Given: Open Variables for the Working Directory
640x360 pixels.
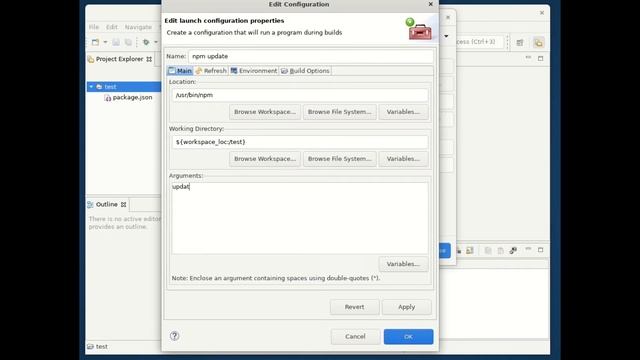Looking at the screenshot, I should pyautogui.click(x=403, y=159).
